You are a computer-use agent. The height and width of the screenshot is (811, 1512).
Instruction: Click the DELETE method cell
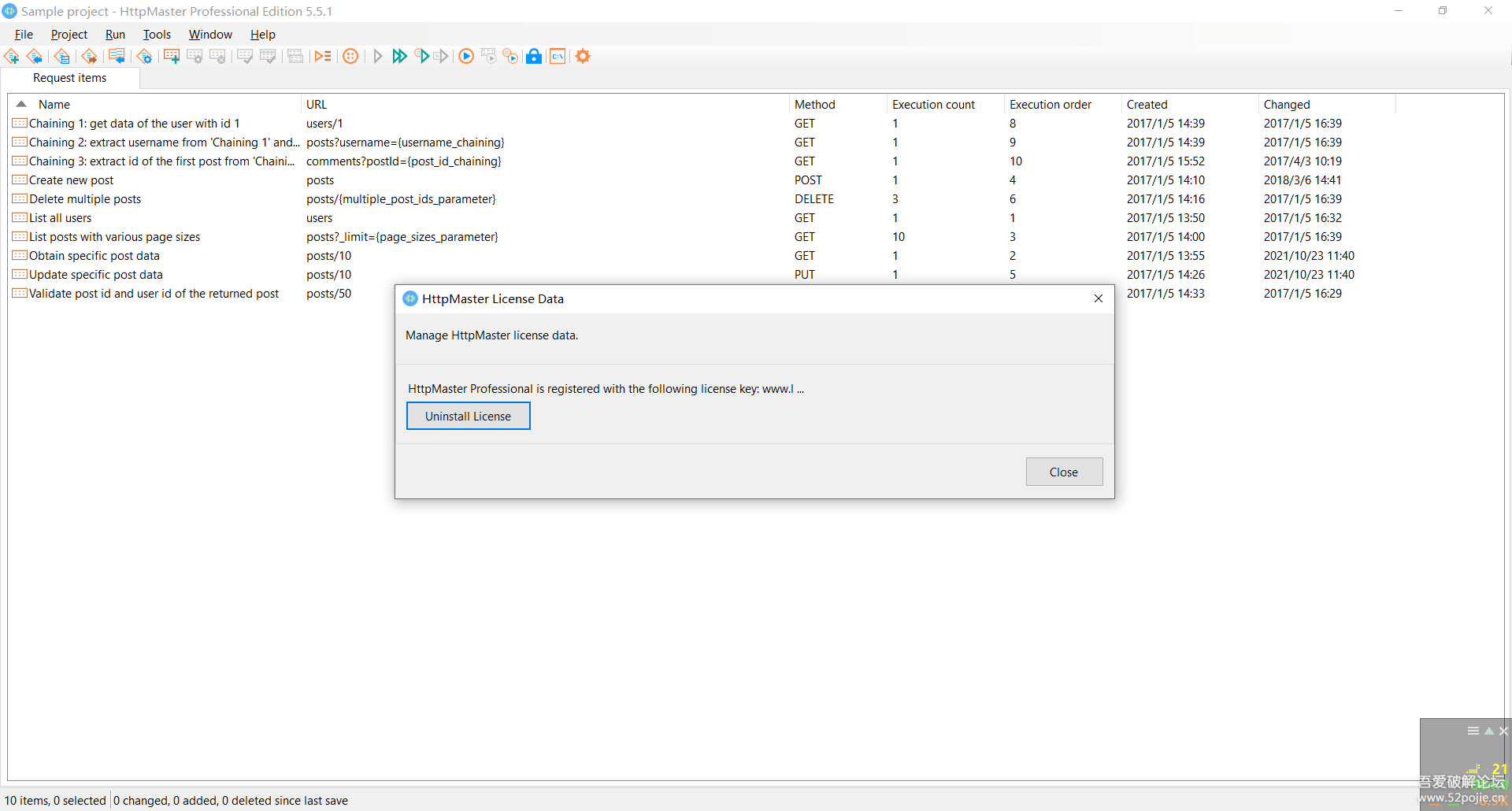(x=814, y=199)
